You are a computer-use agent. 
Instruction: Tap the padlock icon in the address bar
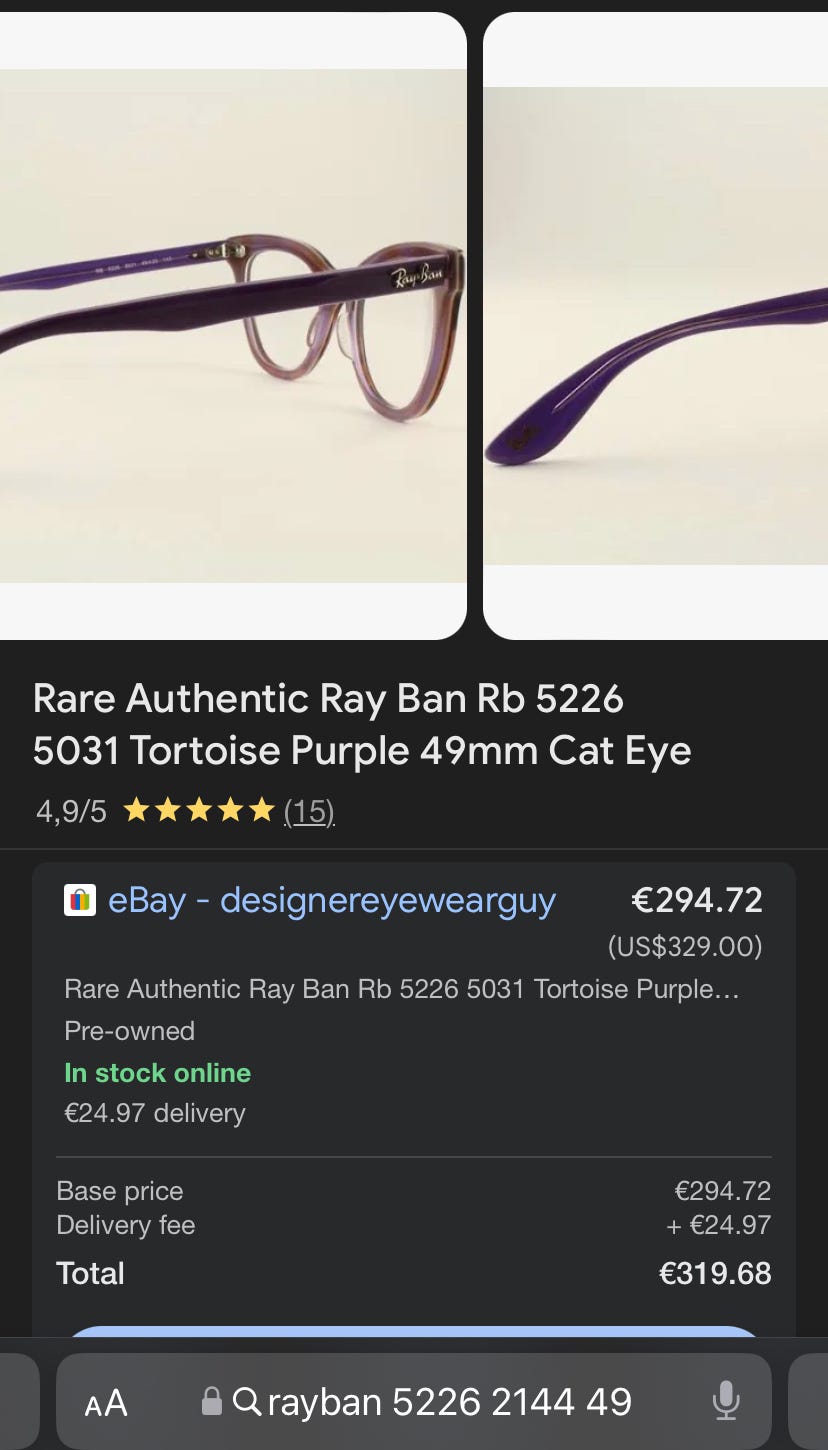(211, 1400)
